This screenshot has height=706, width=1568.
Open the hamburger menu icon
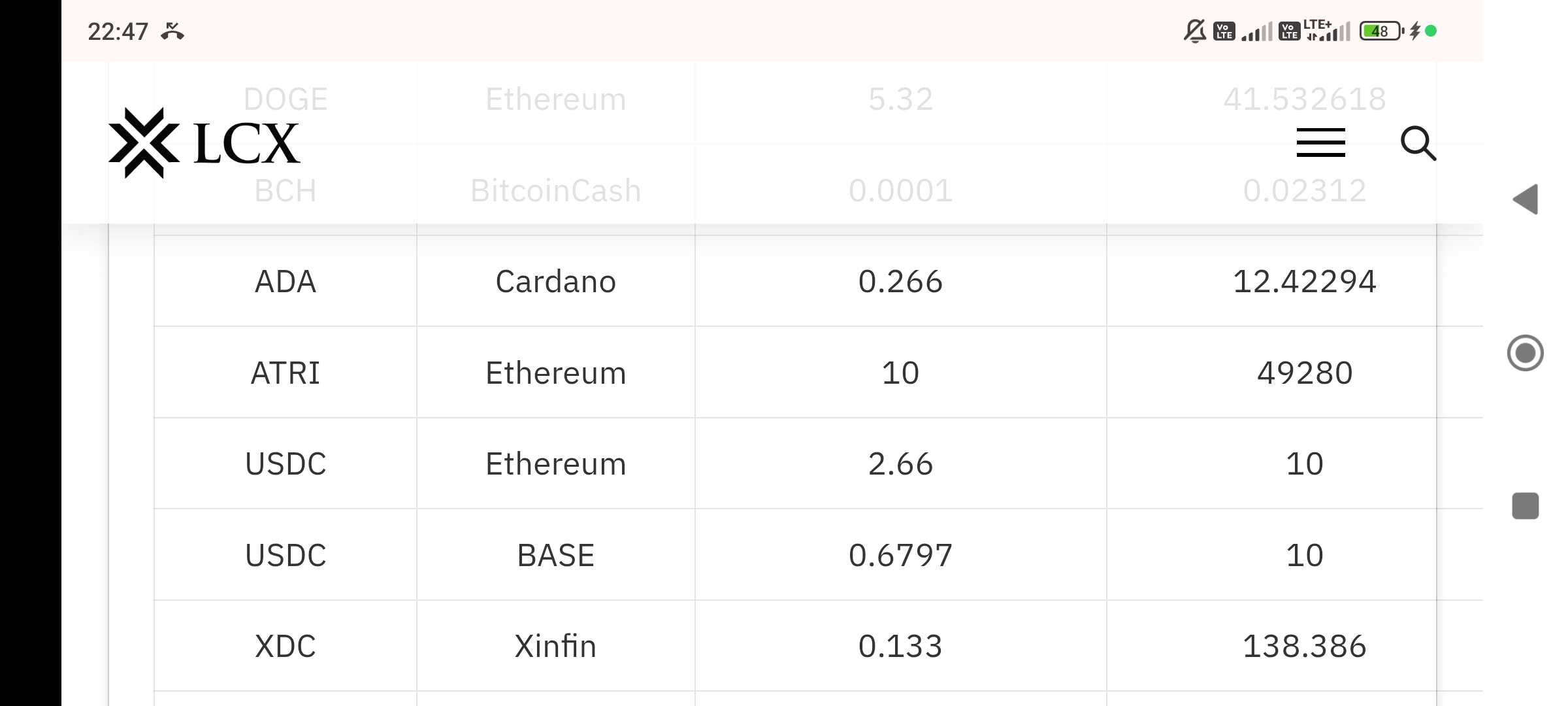1320,143
